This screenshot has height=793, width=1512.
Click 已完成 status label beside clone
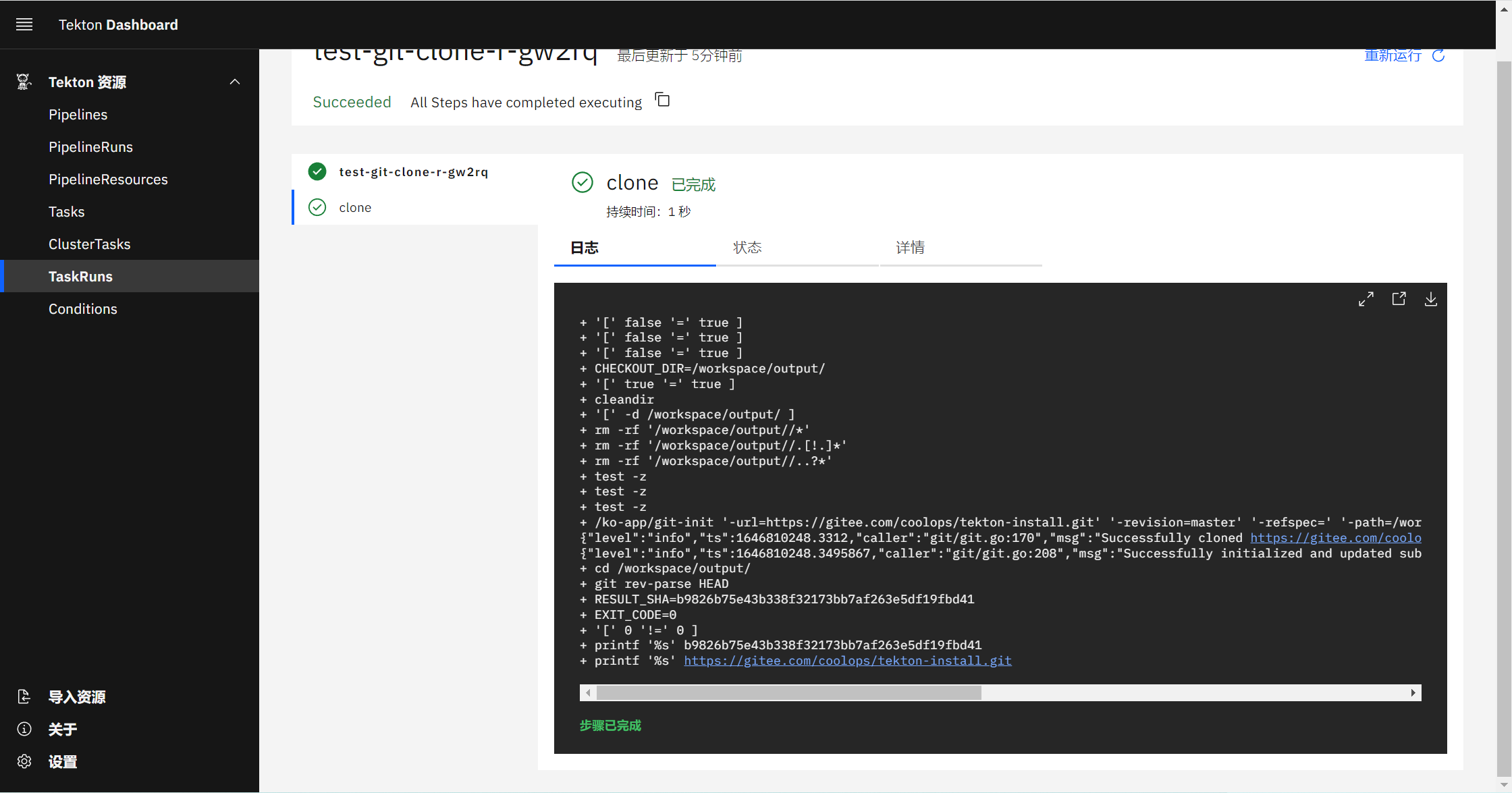pyautogui.click(x=694, y=185)
